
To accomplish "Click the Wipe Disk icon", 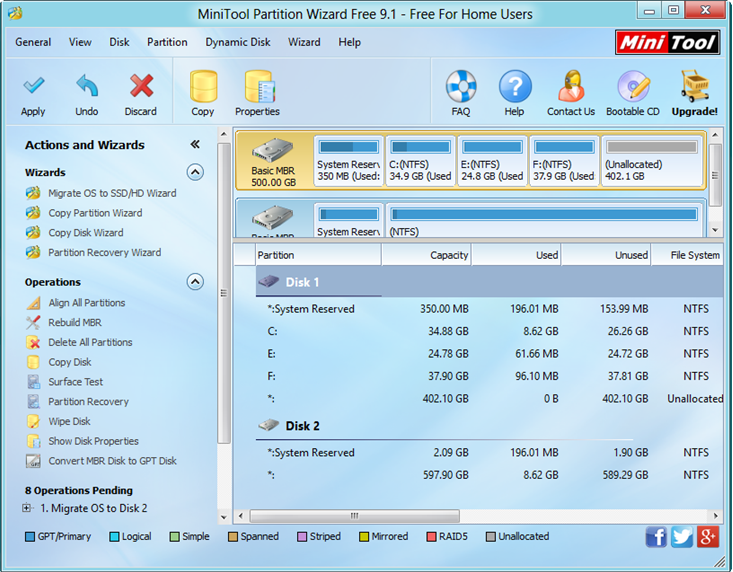I will tap(34, 422).
